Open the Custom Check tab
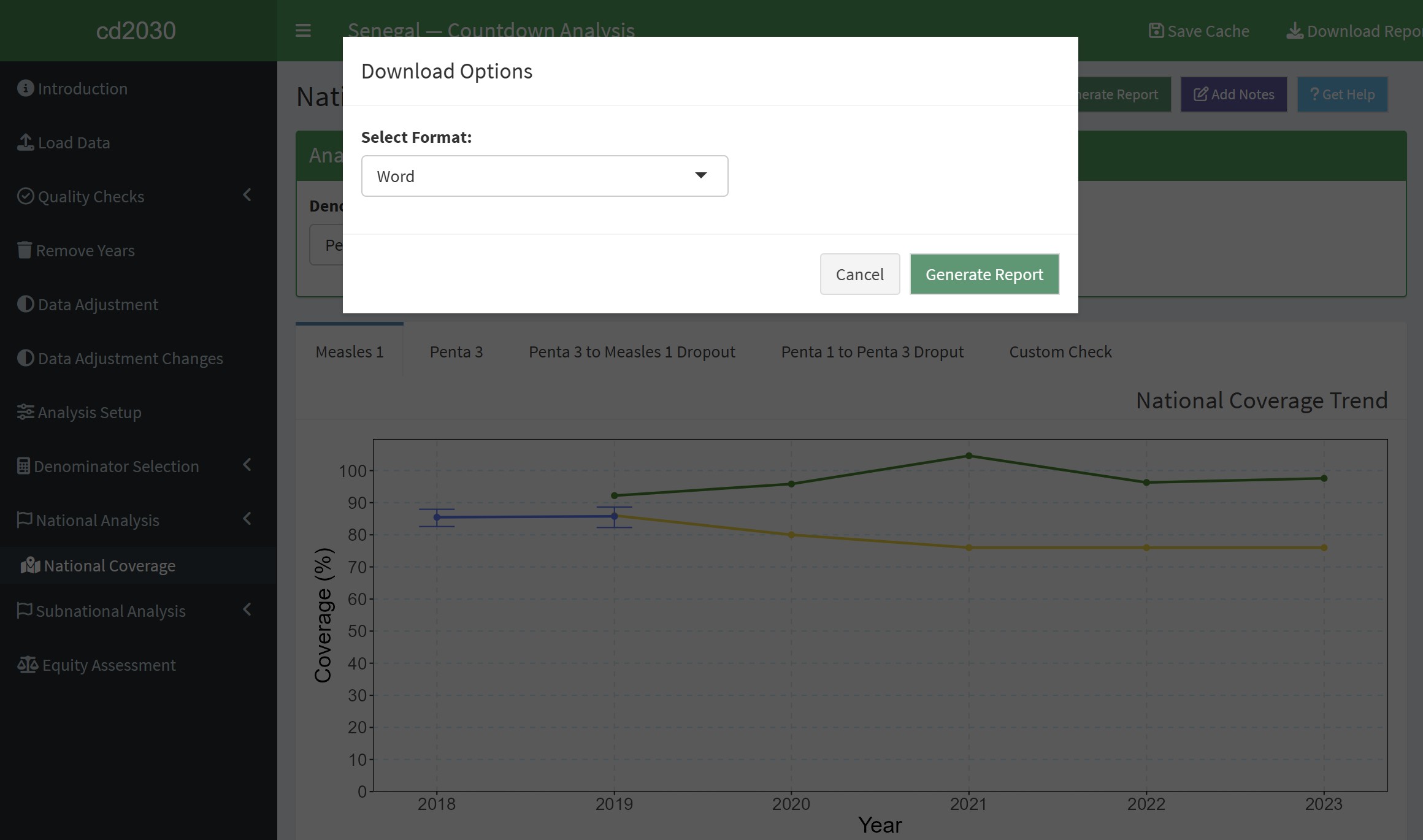Screen dimensions: 1423x840 [x=1060, y=352]
